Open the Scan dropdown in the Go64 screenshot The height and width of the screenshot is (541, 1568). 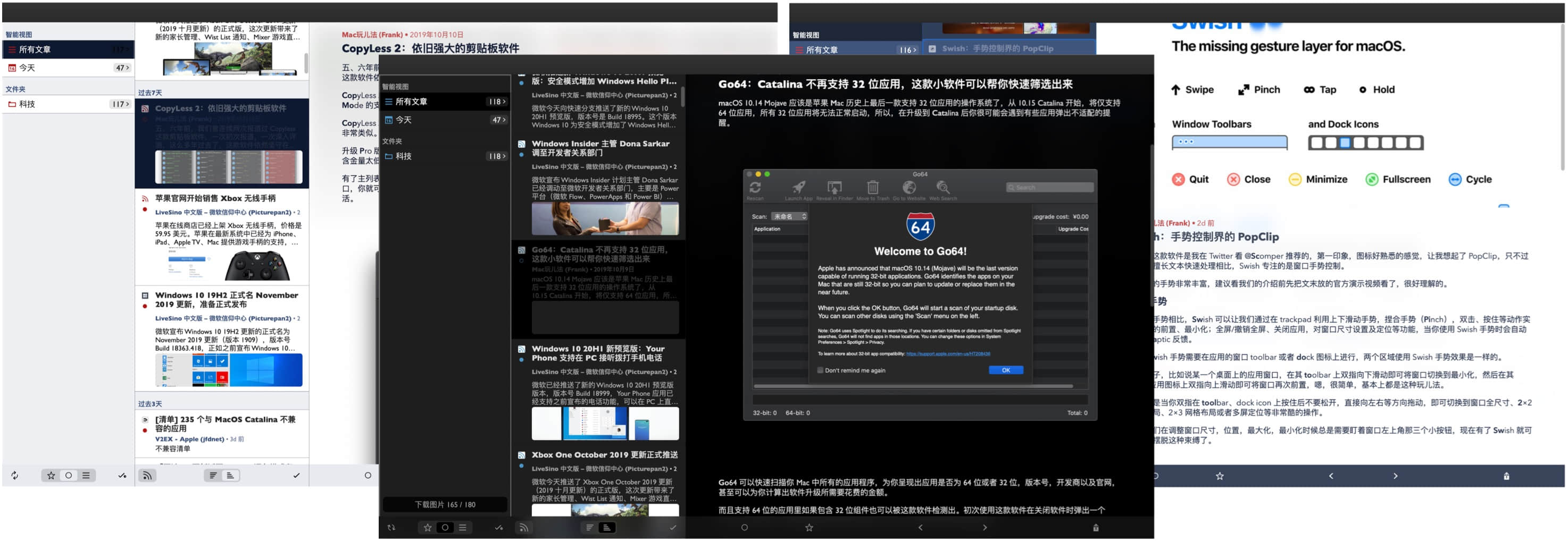click(x=789, y=216)
